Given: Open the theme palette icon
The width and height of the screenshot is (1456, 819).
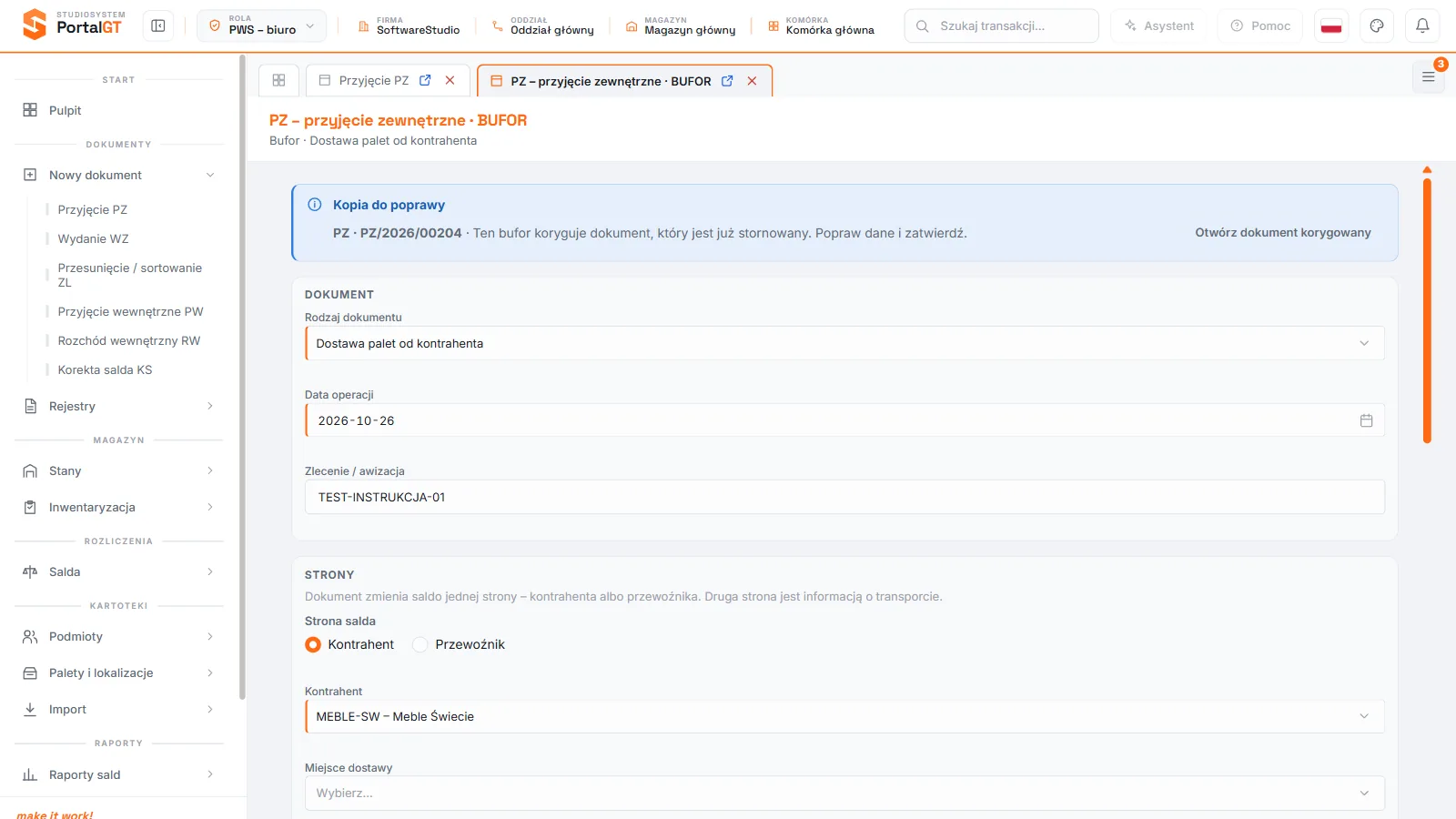Looking at the screenshot, I should [x=1377, y=25].
